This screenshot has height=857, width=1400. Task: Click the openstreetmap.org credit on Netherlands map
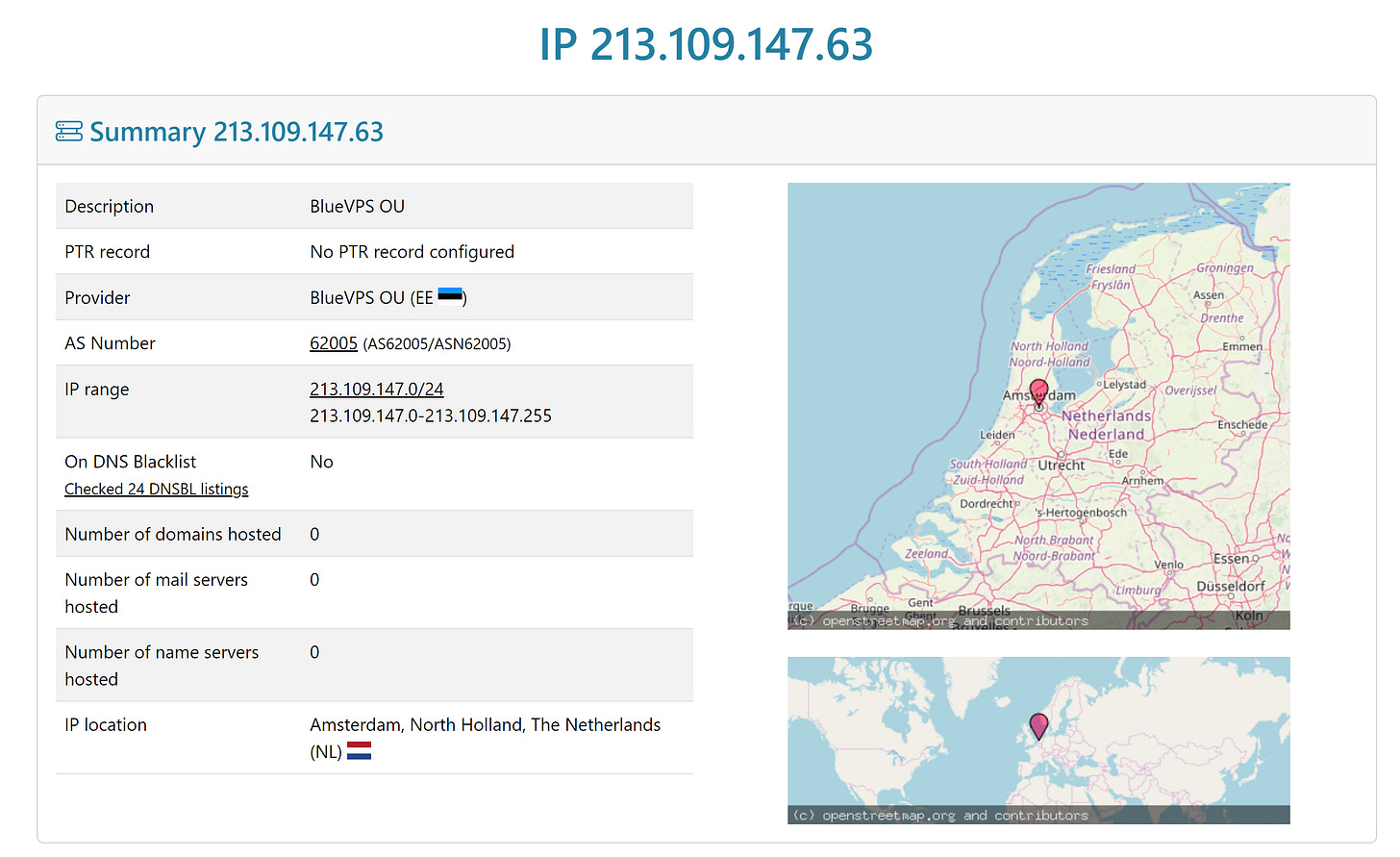939,621
